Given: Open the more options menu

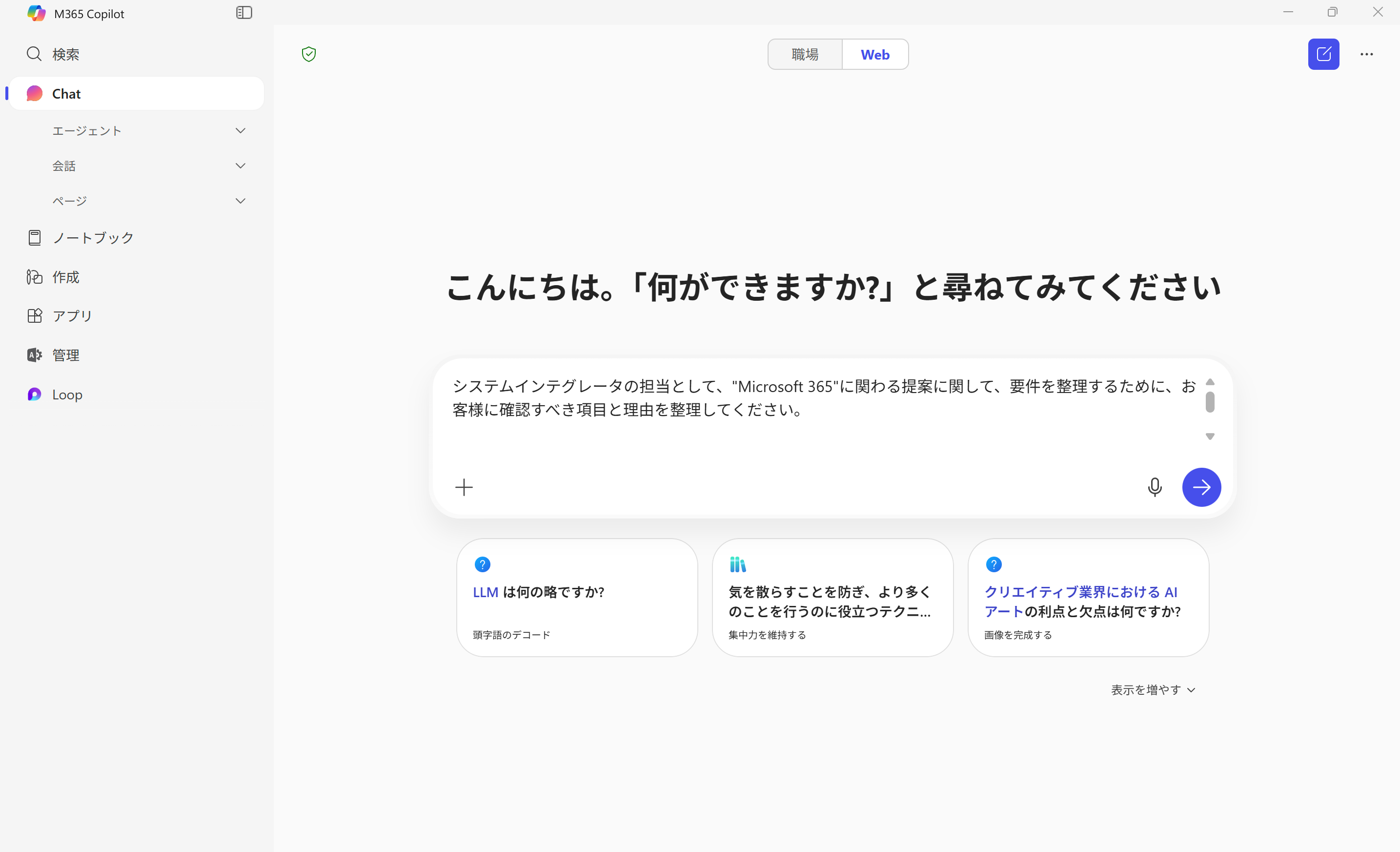Looking at the screenshot, I should pyautogui.click(x=1366, y=54).
